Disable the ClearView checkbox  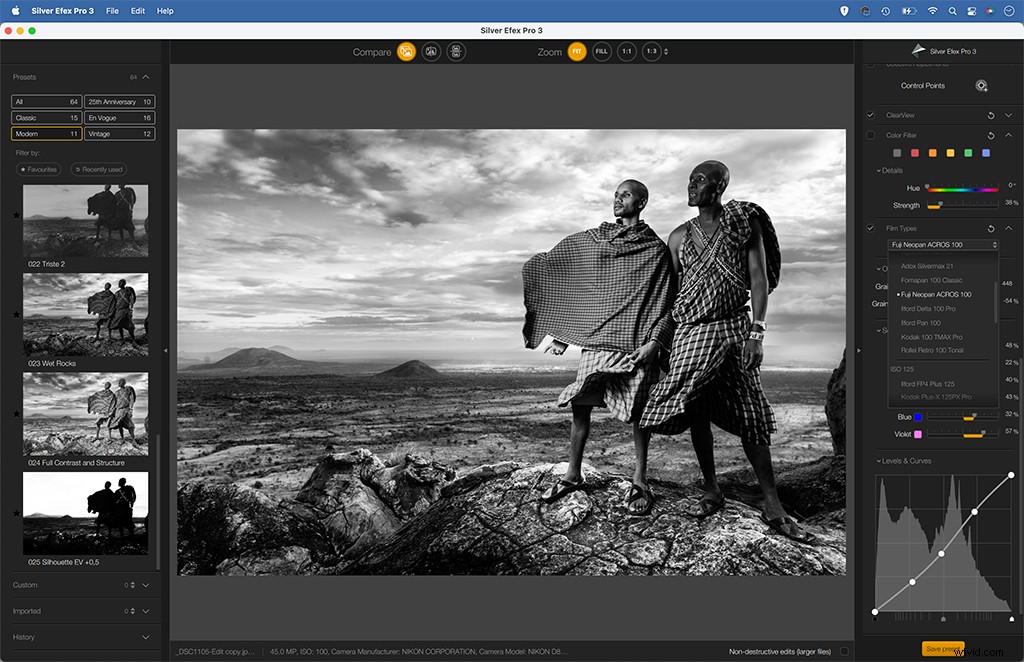(870, 115)
